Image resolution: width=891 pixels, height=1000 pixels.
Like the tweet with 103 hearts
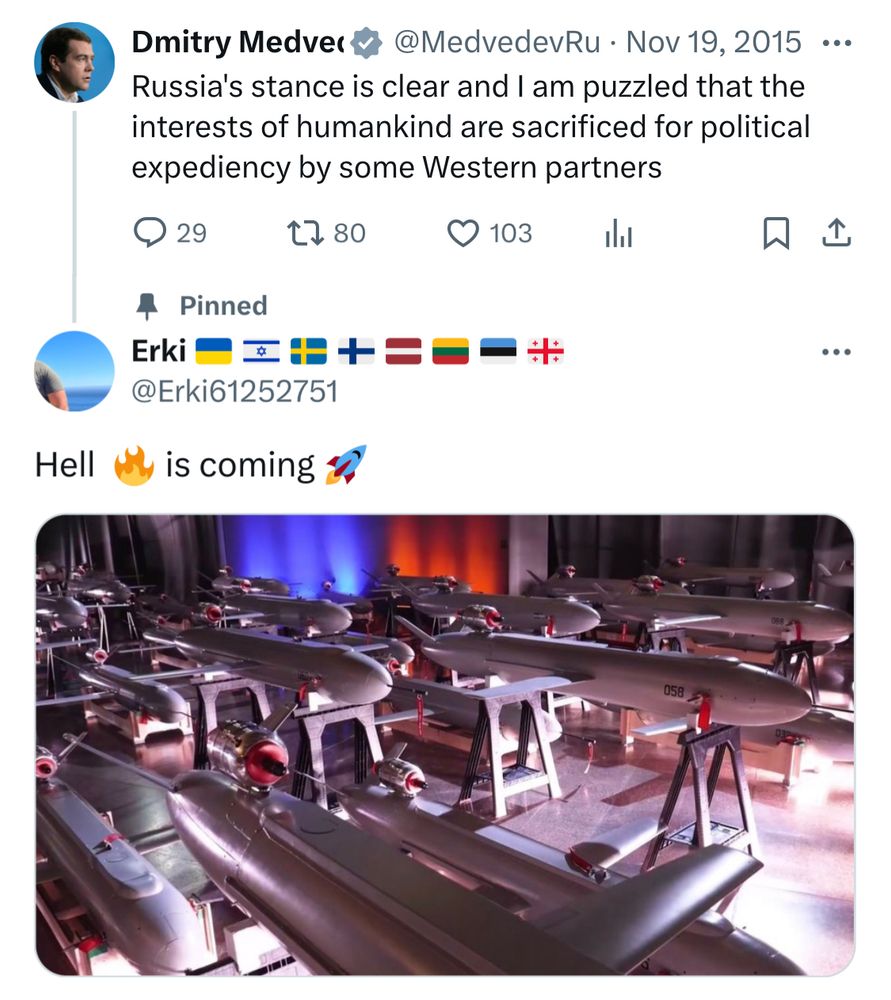point(462,234)
